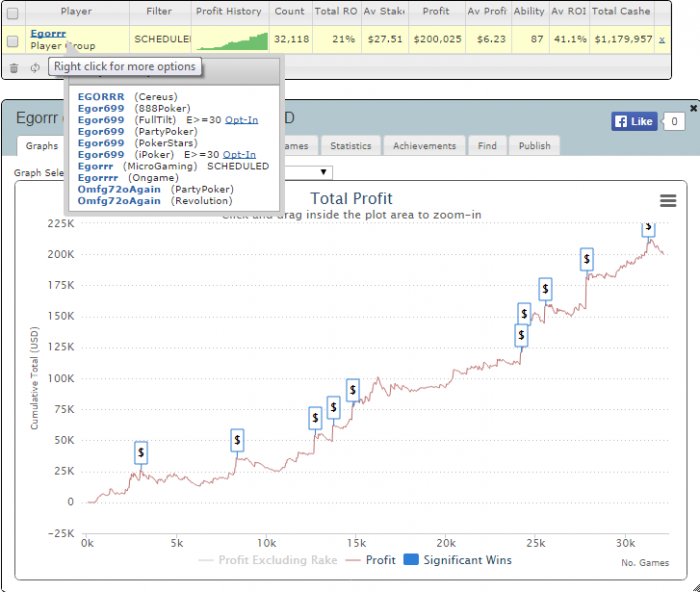Viewport: 700px width, 592px height.
Task: Toggle the select-all header checkbox
Action: pyautogui.click(x=12, y=13)
